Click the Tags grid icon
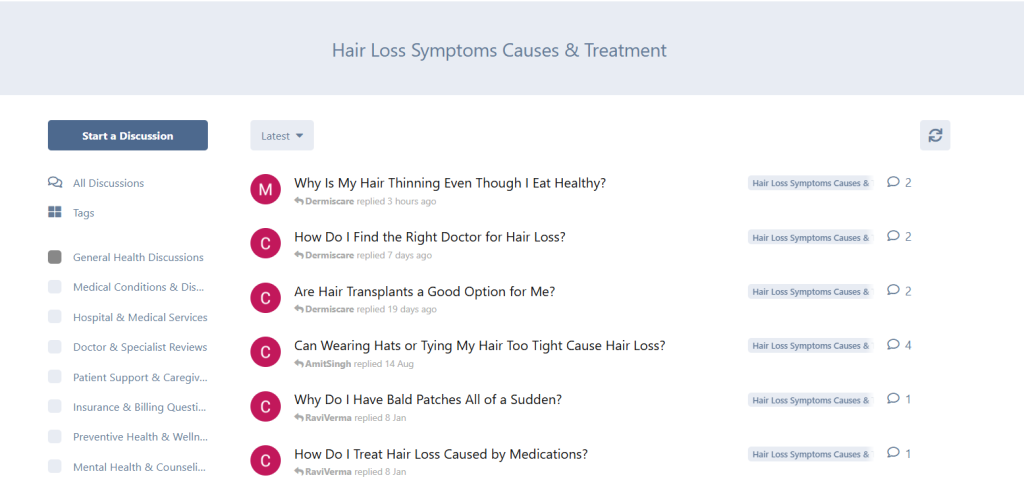 [55, 213]
